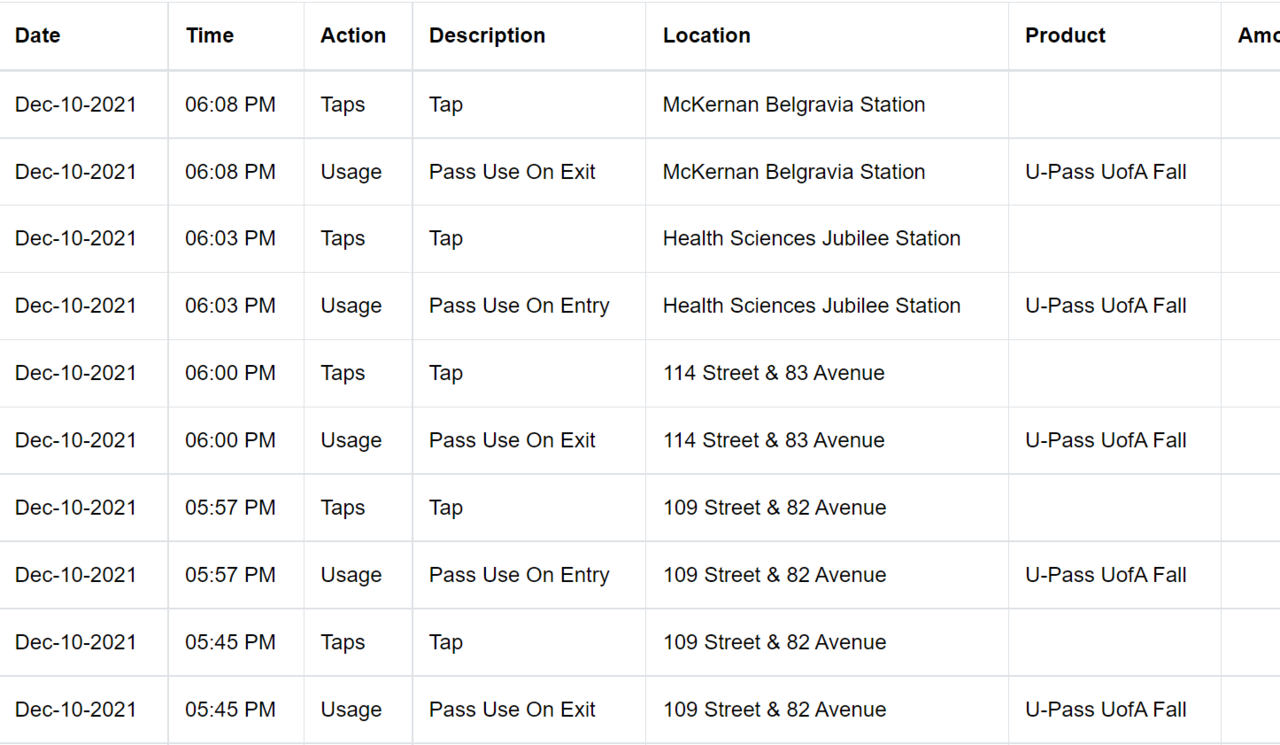Click Pass Use On Entry at 05:57 PM
Screen dimensions: 1280x745
[x=519, y=575]
